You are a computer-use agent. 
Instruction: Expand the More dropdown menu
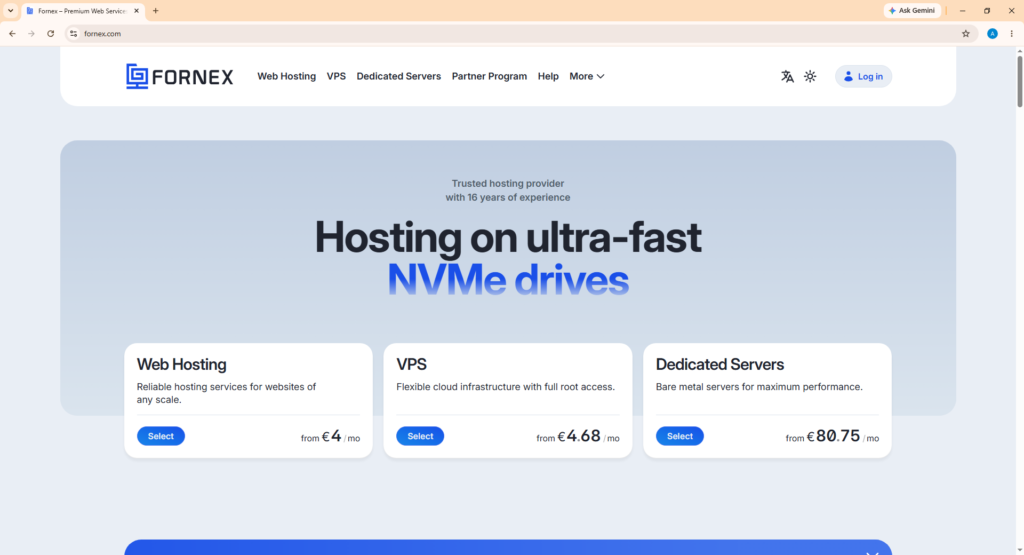[586, 76]
